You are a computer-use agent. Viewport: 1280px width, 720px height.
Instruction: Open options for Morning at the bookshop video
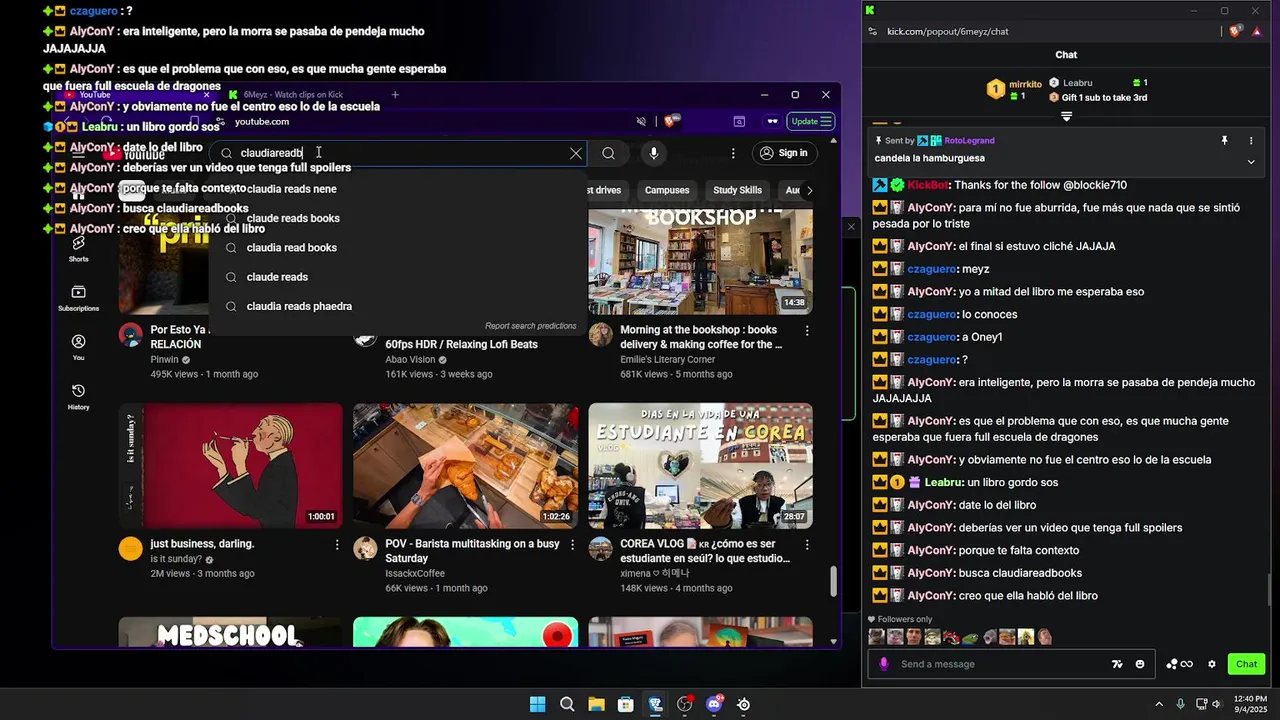pos(807,330)
